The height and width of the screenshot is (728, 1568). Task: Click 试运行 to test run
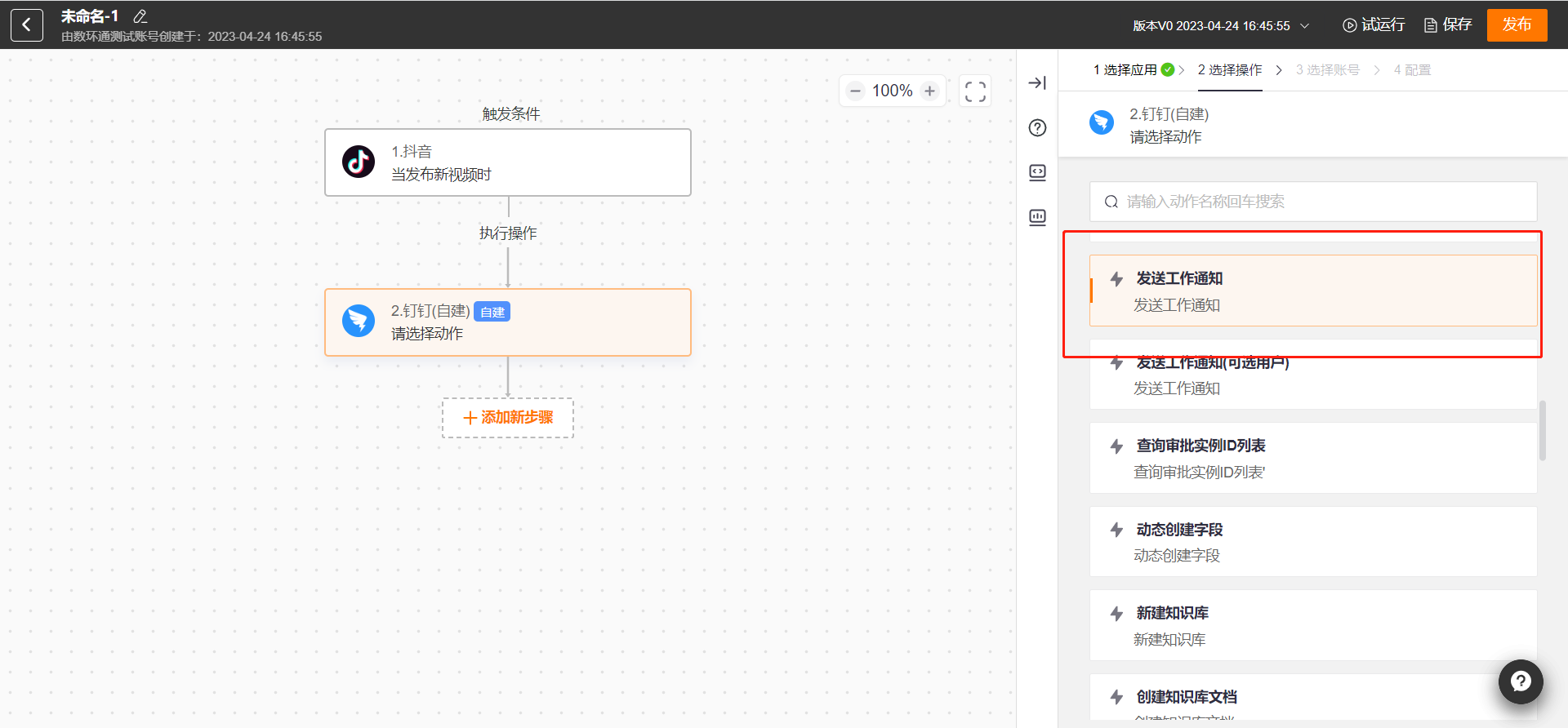coord(1374,25)
